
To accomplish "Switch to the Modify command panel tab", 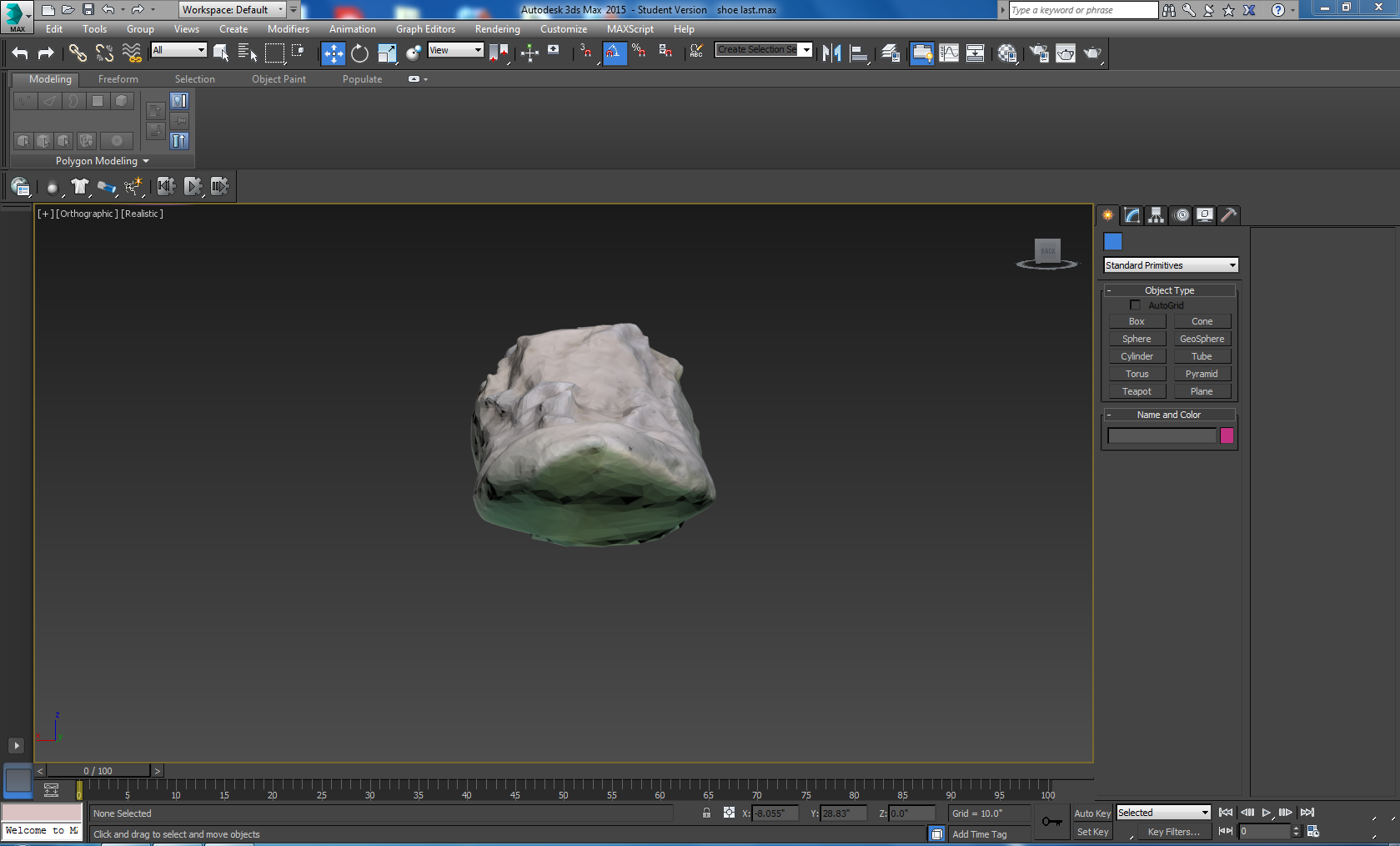I will click(1132, 215).
